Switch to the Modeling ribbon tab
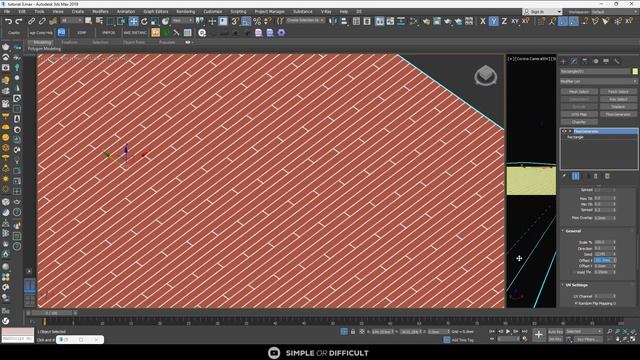This screenshot has width=640, height=360. (x=42, y=42)
